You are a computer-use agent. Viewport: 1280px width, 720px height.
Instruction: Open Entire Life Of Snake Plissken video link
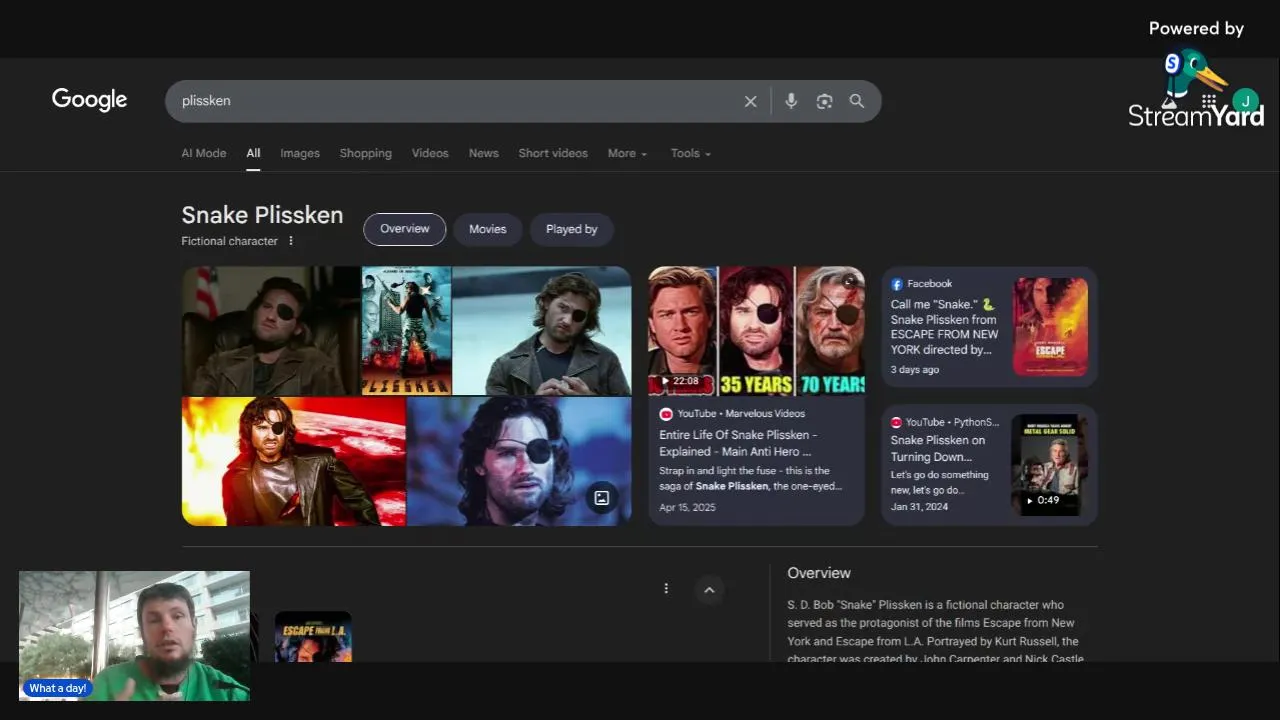[738, 443]
